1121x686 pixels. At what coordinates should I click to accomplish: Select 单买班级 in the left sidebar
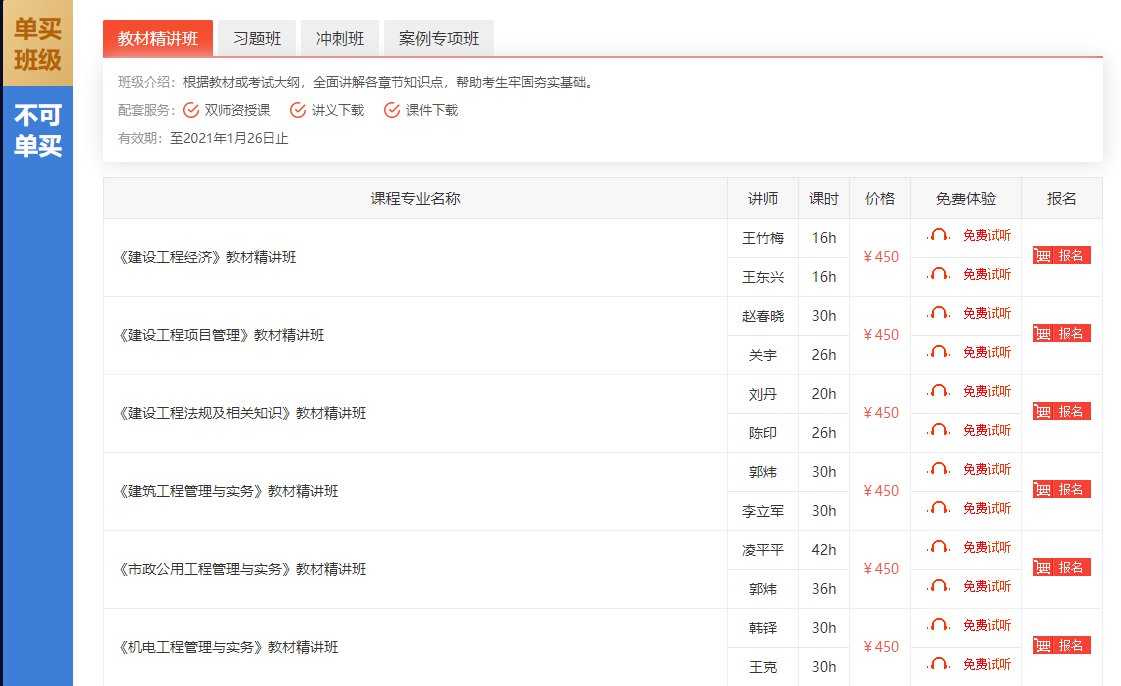pyautogui.click(x=38, y=44)
